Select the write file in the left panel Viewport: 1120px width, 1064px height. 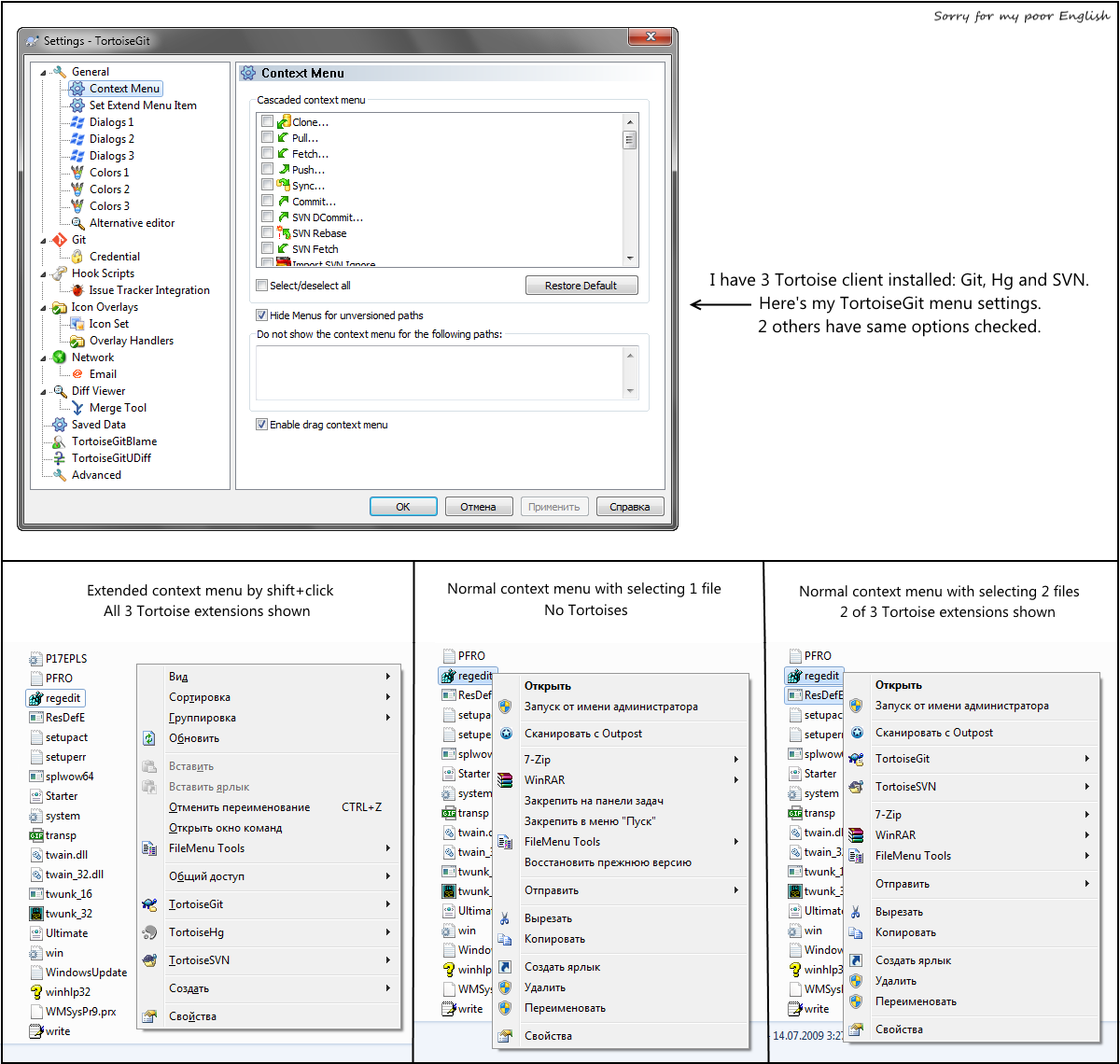(x=58, y=1031)
